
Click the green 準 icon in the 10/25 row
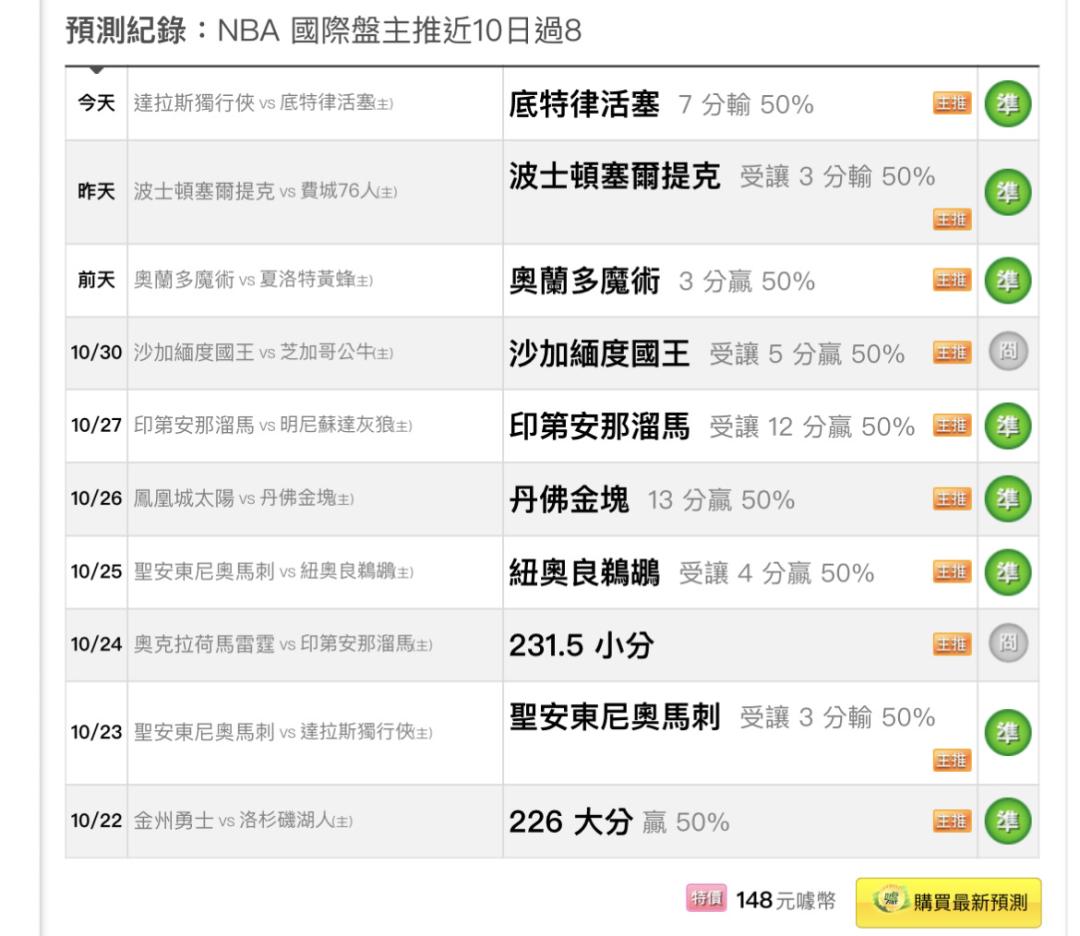[x=1008, y=572]
